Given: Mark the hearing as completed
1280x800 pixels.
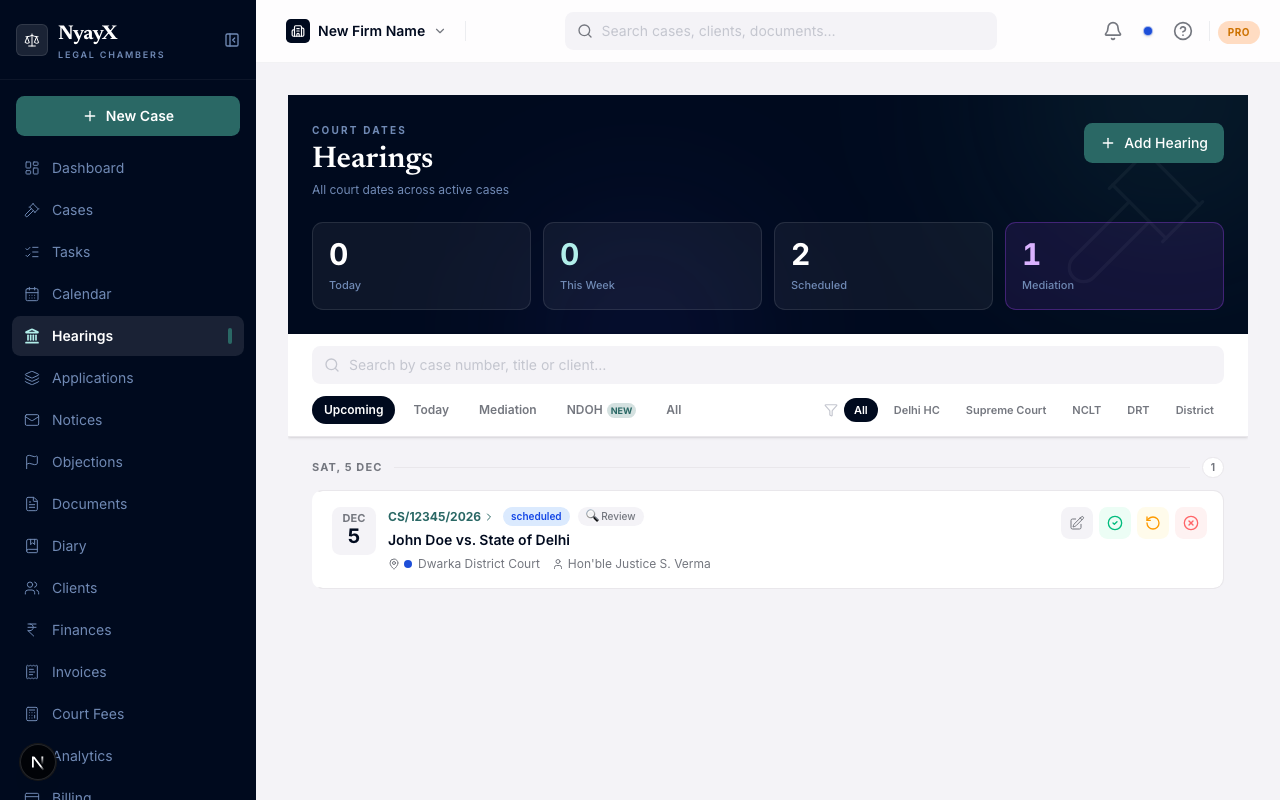Looking at the screenshot, I should pyautogui.click(x=1115, y=523).
